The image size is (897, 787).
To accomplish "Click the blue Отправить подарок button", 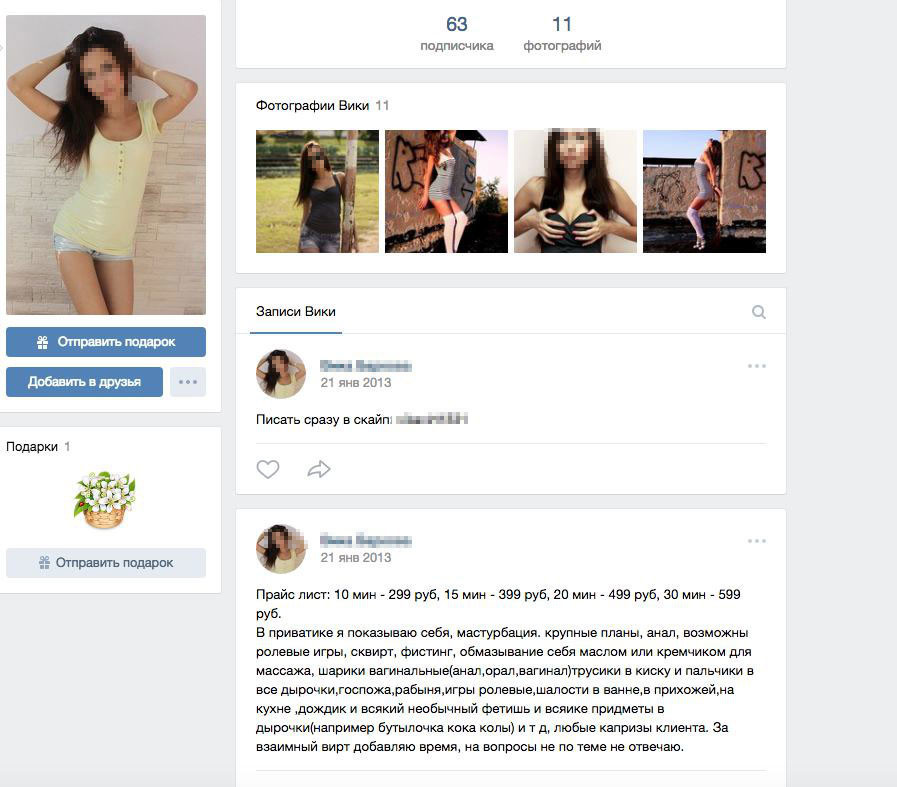I will point(106,342).
